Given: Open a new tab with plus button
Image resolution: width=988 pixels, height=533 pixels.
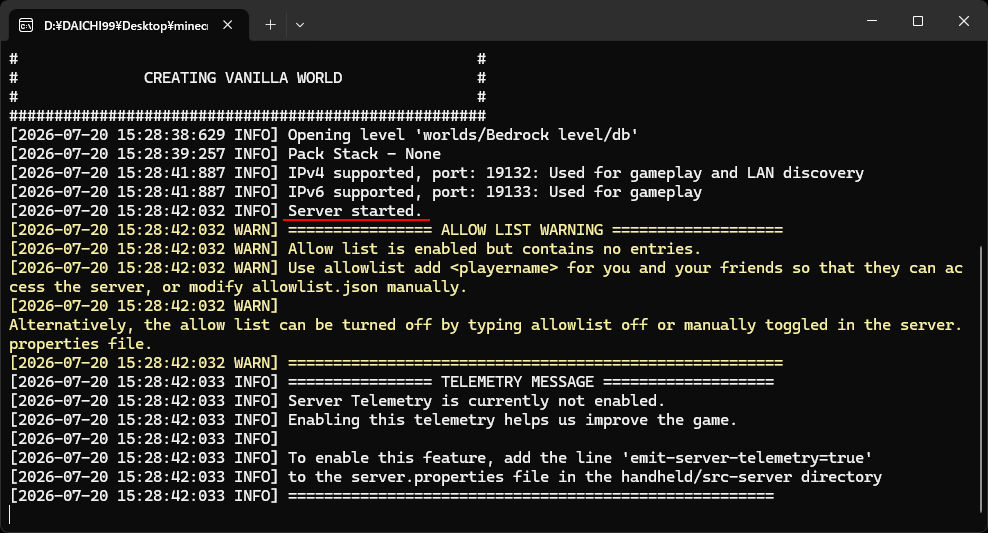Looking at the screenshot, I should 270,25.
